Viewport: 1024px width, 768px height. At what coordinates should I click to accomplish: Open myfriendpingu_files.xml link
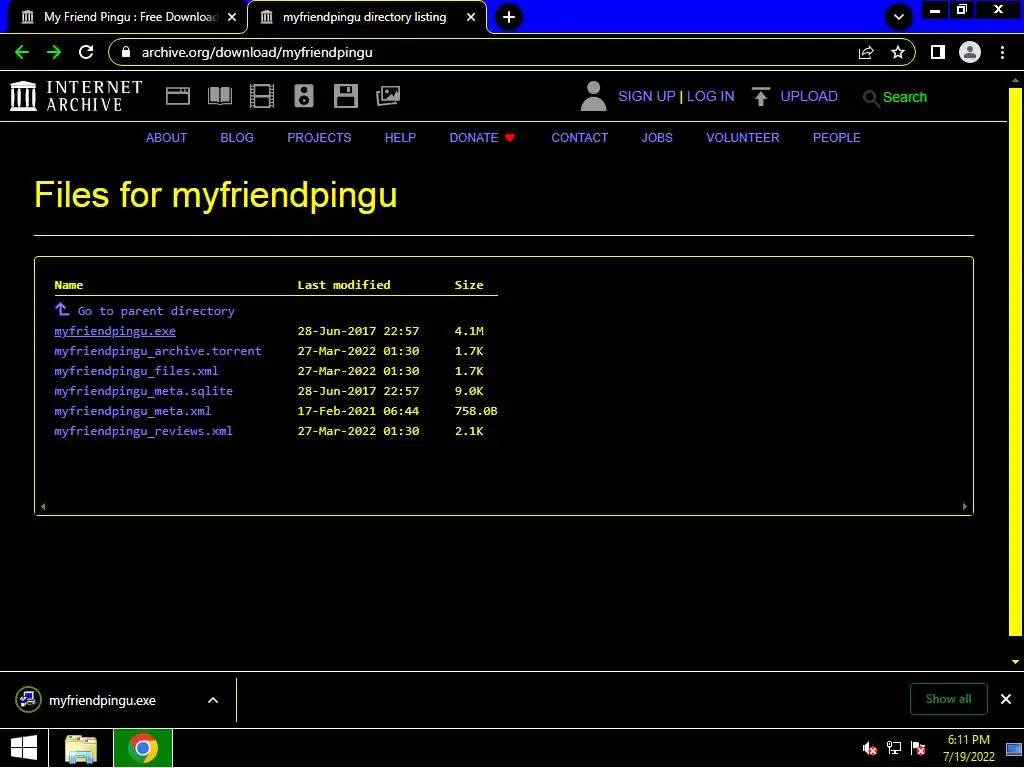click(x=136, y=371)
